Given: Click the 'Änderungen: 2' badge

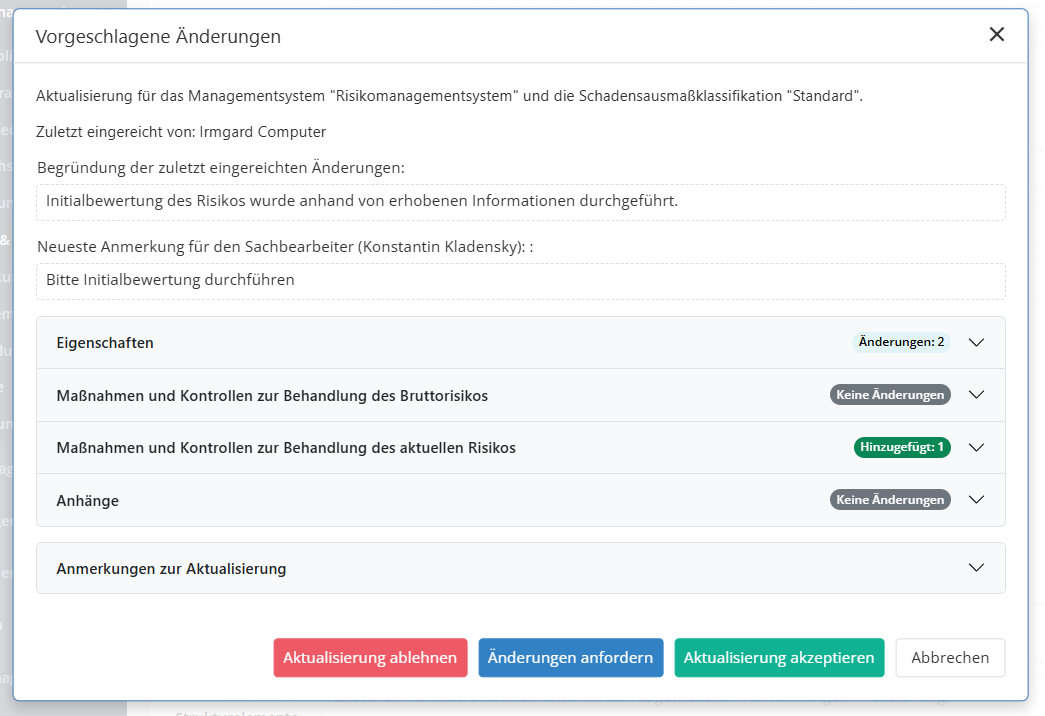Looking at the screenshot, I should (901, 342).
